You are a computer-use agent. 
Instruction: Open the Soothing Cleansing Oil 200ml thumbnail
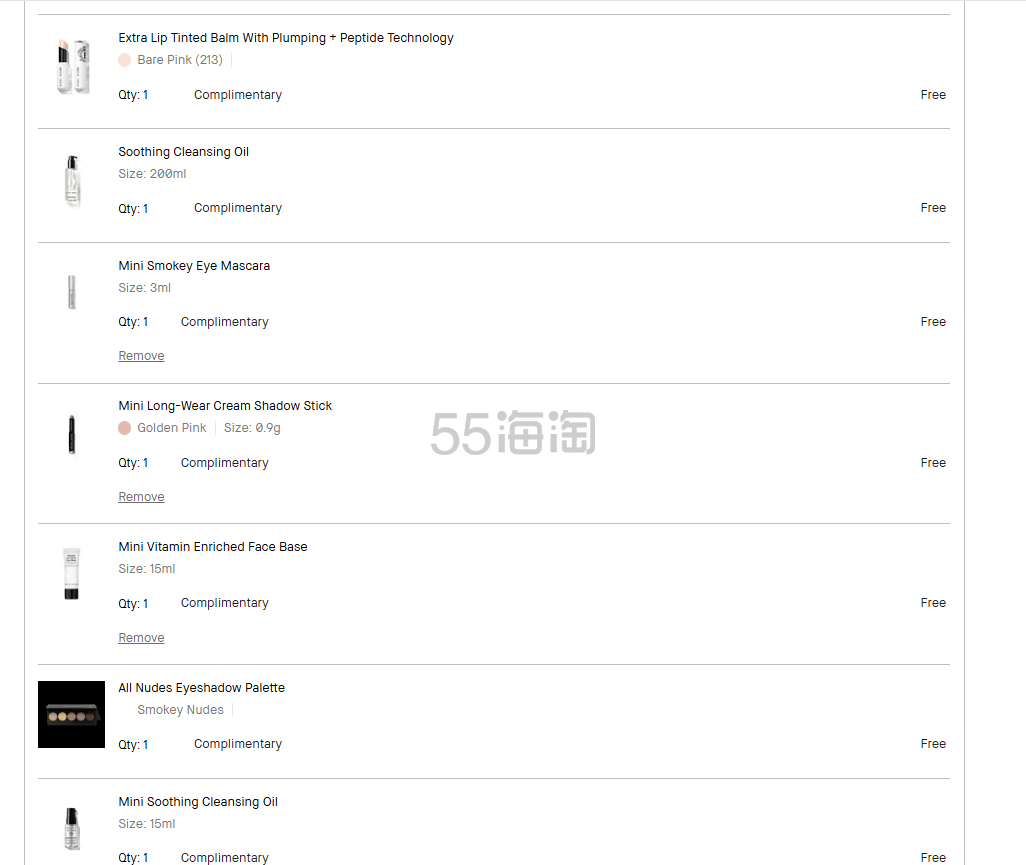pos(72,181)
